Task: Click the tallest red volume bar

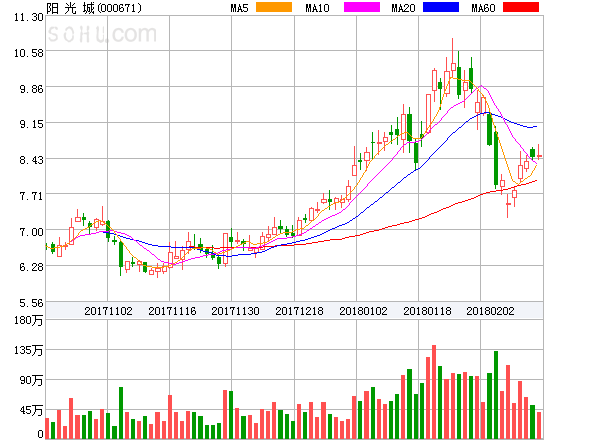Action: [434, 392]
